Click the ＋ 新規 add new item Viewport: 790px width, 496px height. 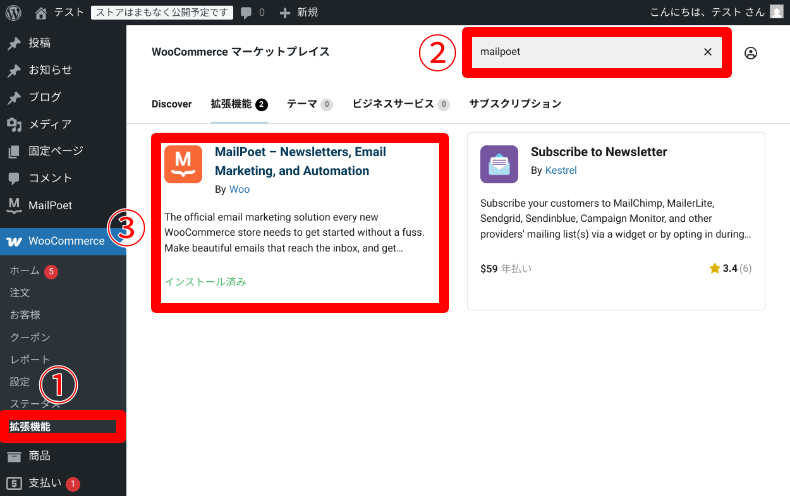click(x=298, y=13)
